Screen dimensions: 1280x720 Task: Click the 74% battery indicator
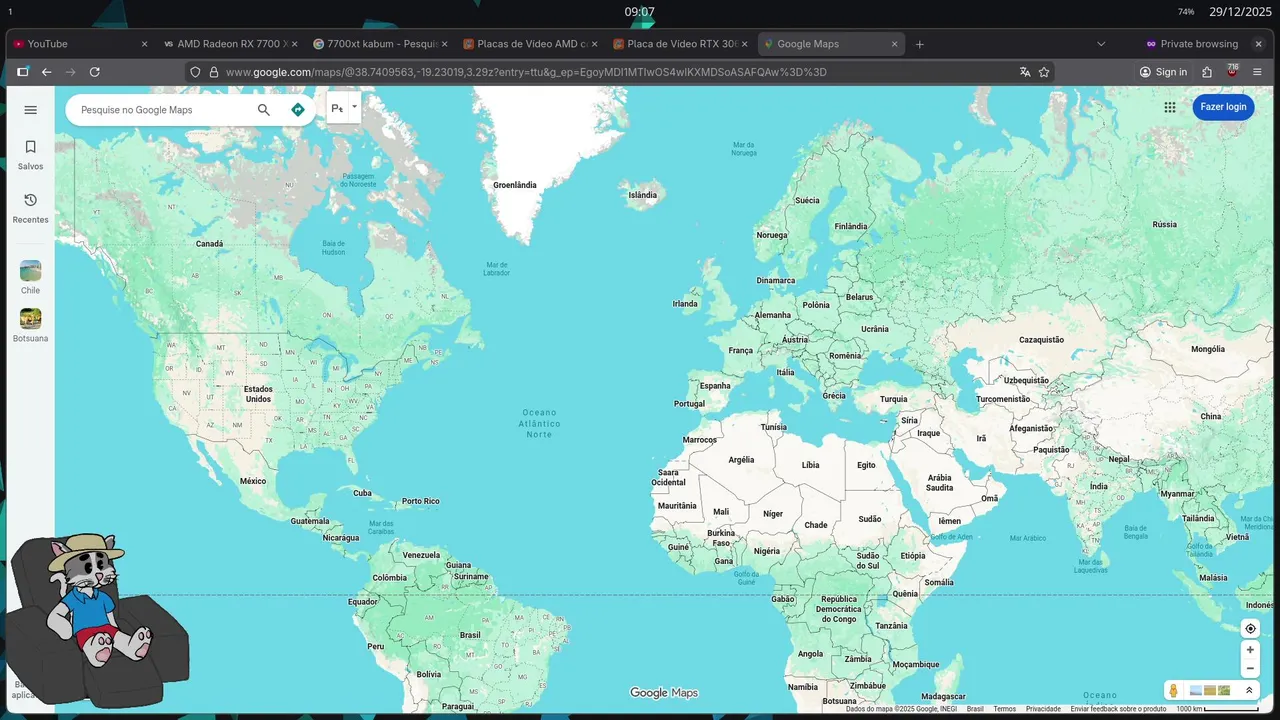pos(1186,12)
